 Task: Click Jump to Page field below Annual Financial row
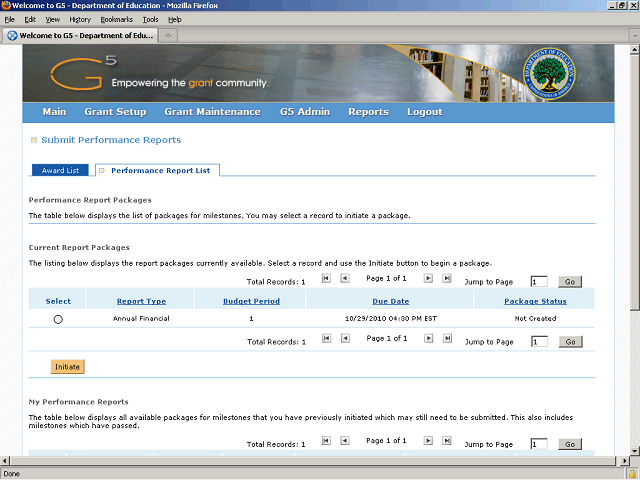coord(539,342)
